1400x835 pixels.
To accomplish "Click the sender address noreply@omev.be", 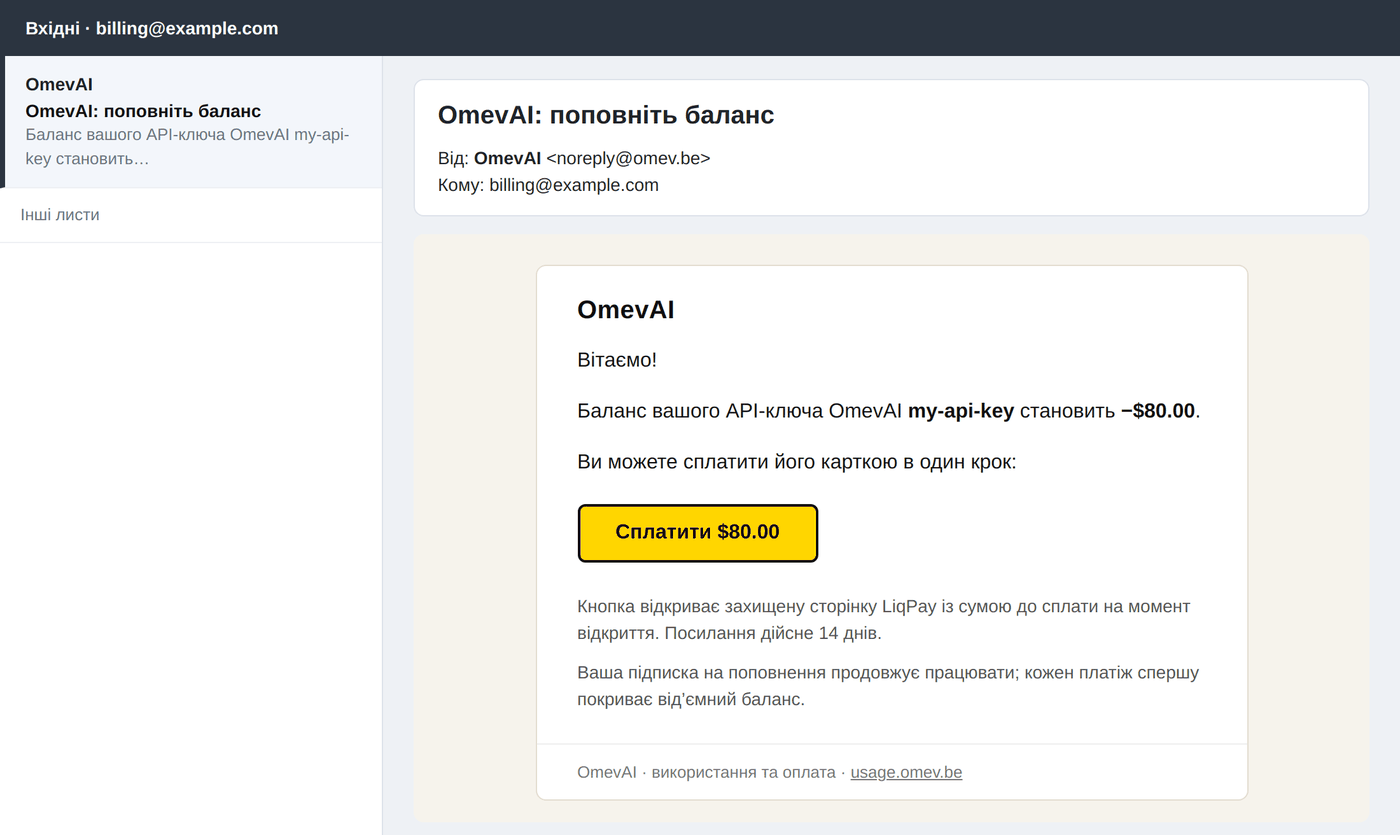I will pyautogui.click(x=628, y=158).
